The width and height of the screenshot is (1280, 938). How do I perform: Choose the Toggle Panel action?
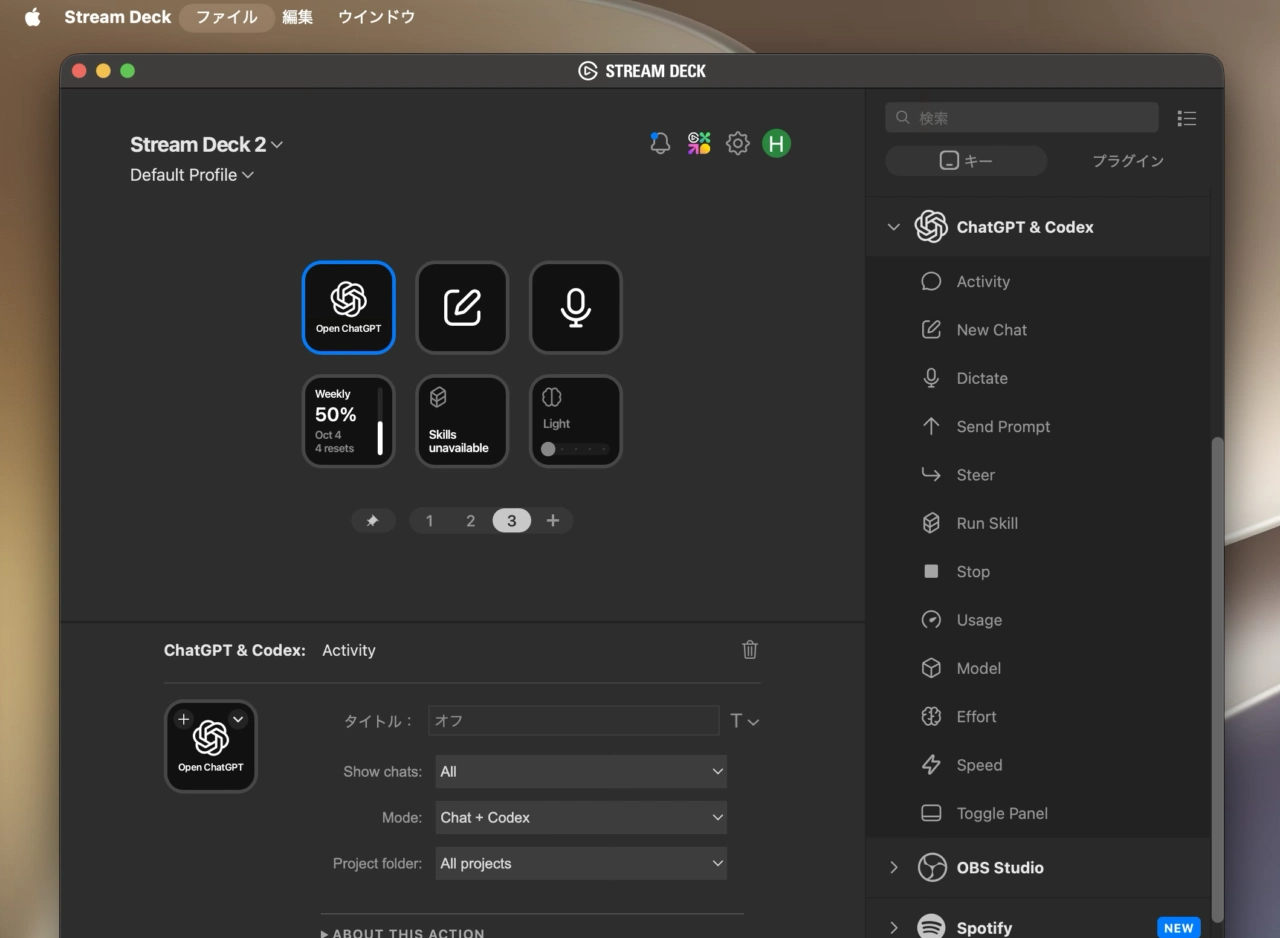pos(1038,813)
